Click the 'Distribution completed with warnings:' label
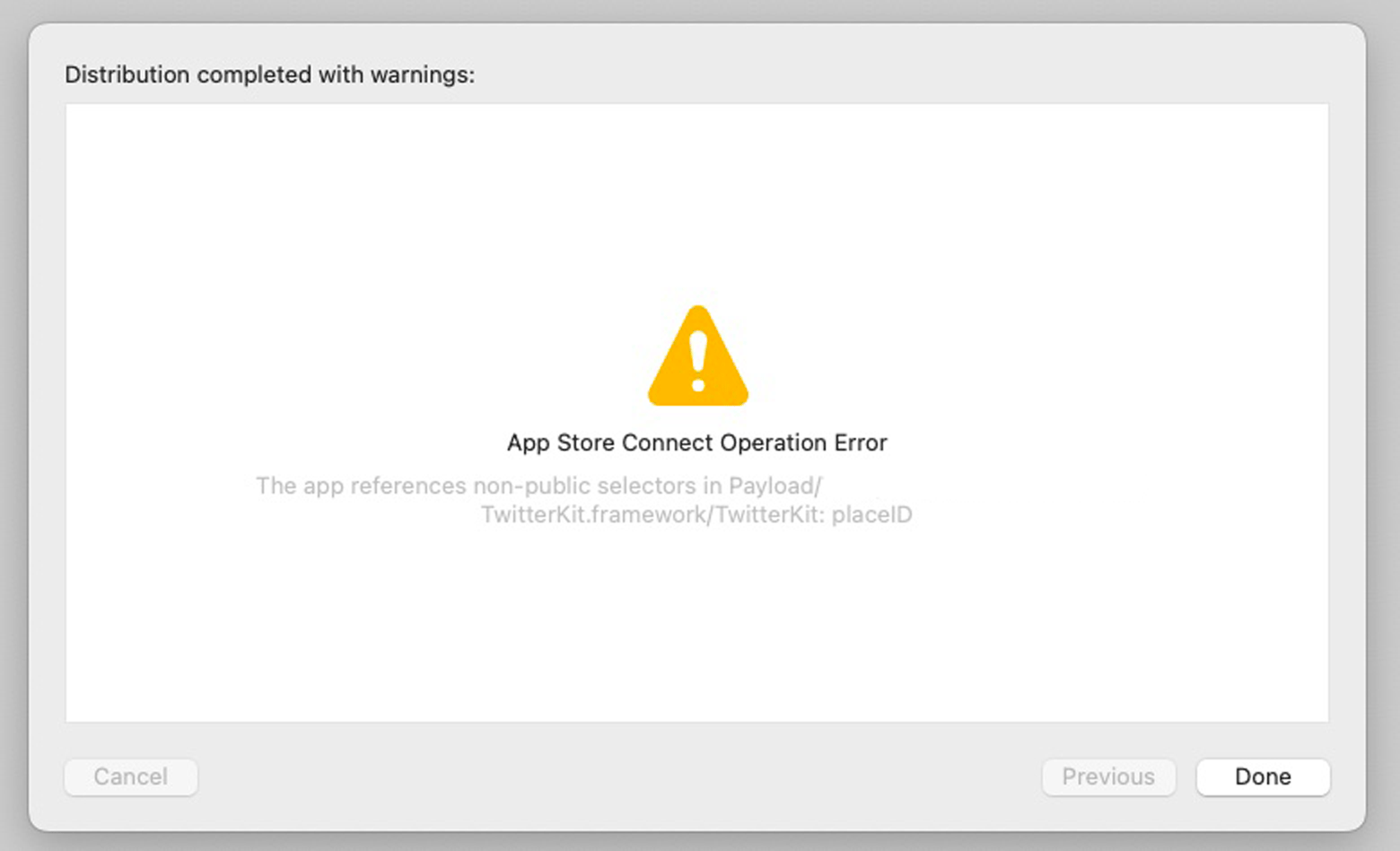 [269, 75]
